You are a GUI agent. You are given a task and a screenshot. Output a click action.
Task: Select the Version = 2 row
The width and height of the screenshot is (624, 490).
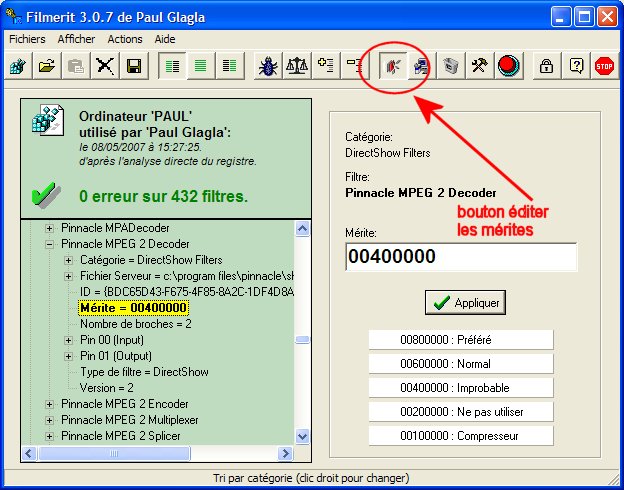coord(107,388)
